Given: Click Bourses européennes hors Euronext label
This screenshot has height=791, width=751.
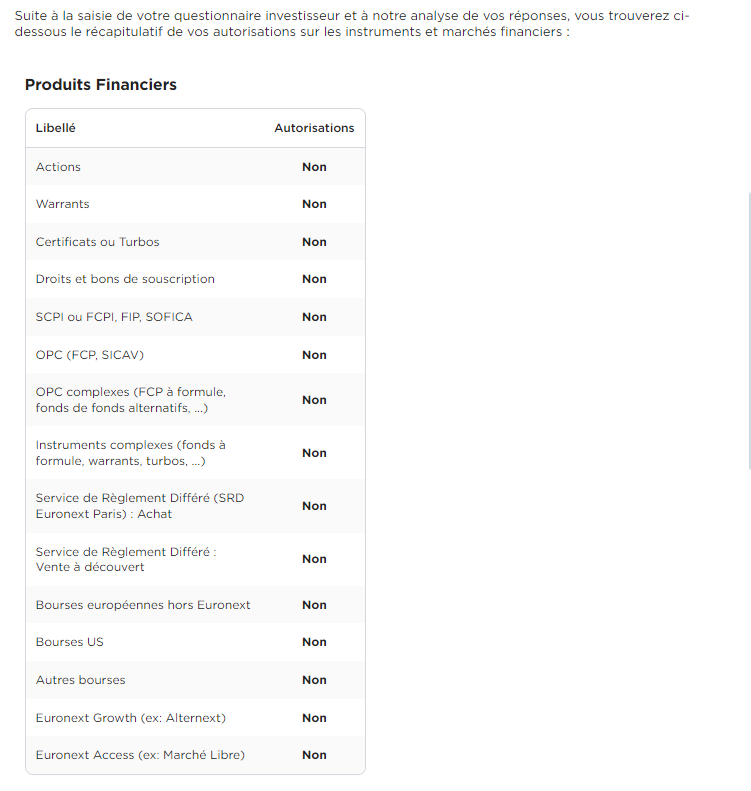Looking at the screenshot, I should point(143,605).
